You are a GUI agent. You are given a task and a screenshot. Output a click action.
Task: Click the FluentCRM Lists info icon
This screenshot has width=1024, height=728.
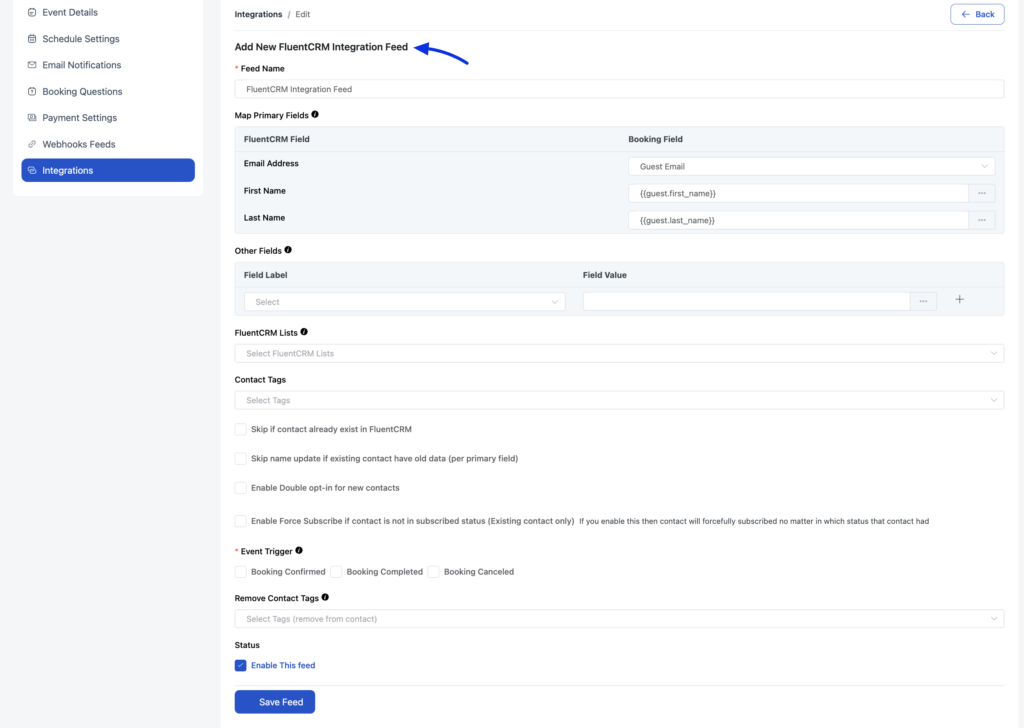[x=304, y=331]
